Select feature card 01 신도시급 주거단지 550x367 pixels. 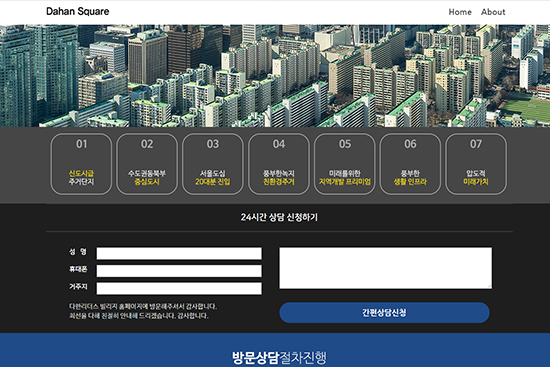point(81,164)
